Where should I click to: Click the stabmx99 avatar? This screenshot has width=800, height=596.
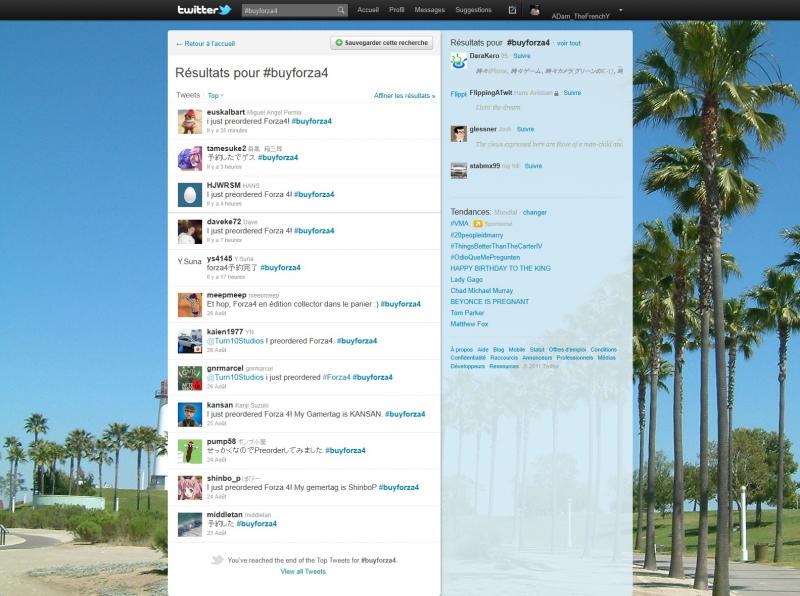[459, 170]
